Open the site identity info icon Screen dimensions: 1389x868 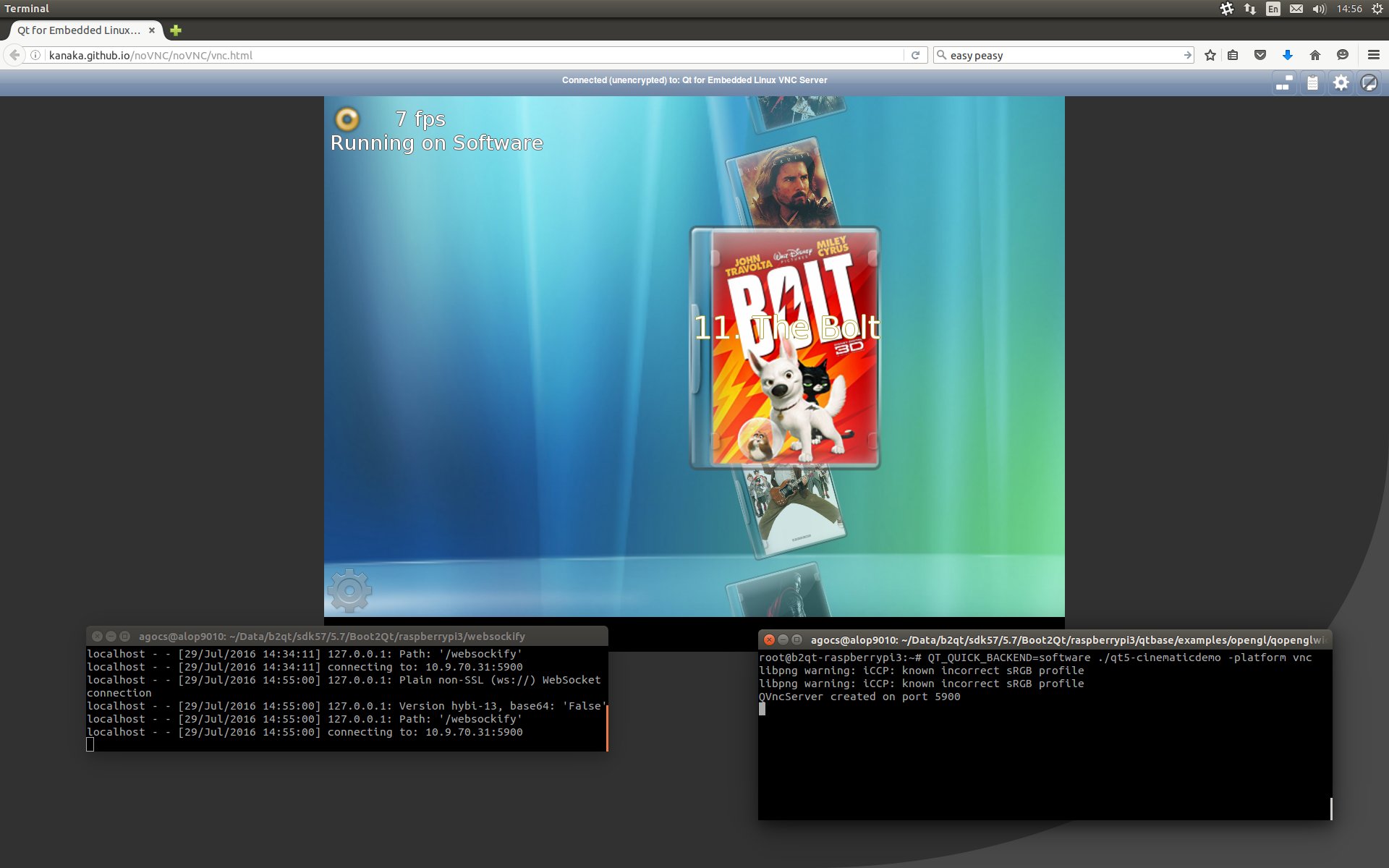coord(35,55)
